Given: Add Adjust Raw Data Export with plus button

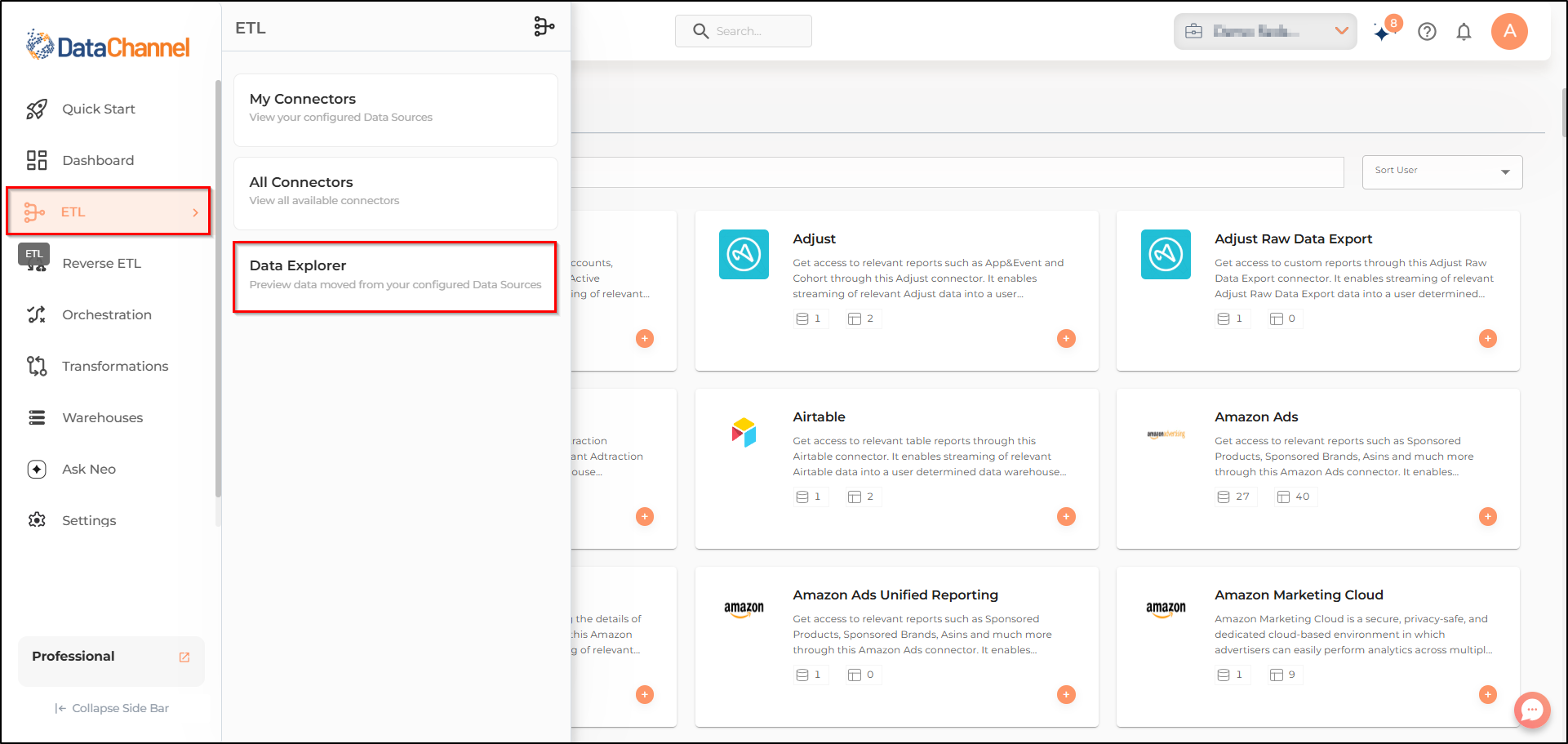Looking at the screenshot, I should point(1488,338).
